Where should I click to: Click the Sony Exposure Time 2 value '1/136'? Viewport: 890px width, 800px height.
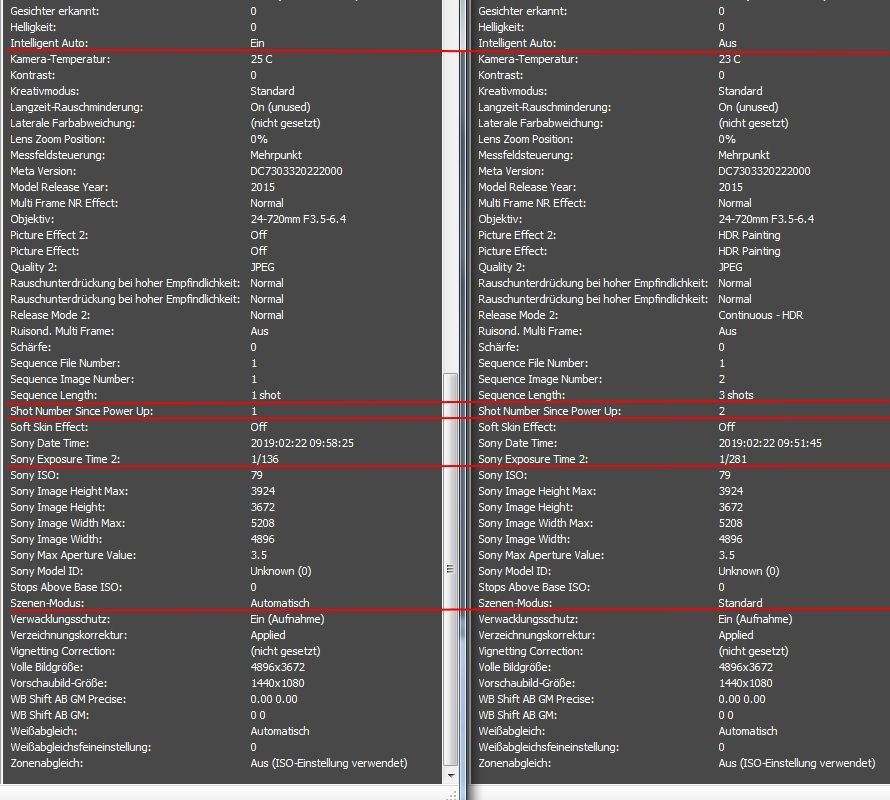coord(264,459)
